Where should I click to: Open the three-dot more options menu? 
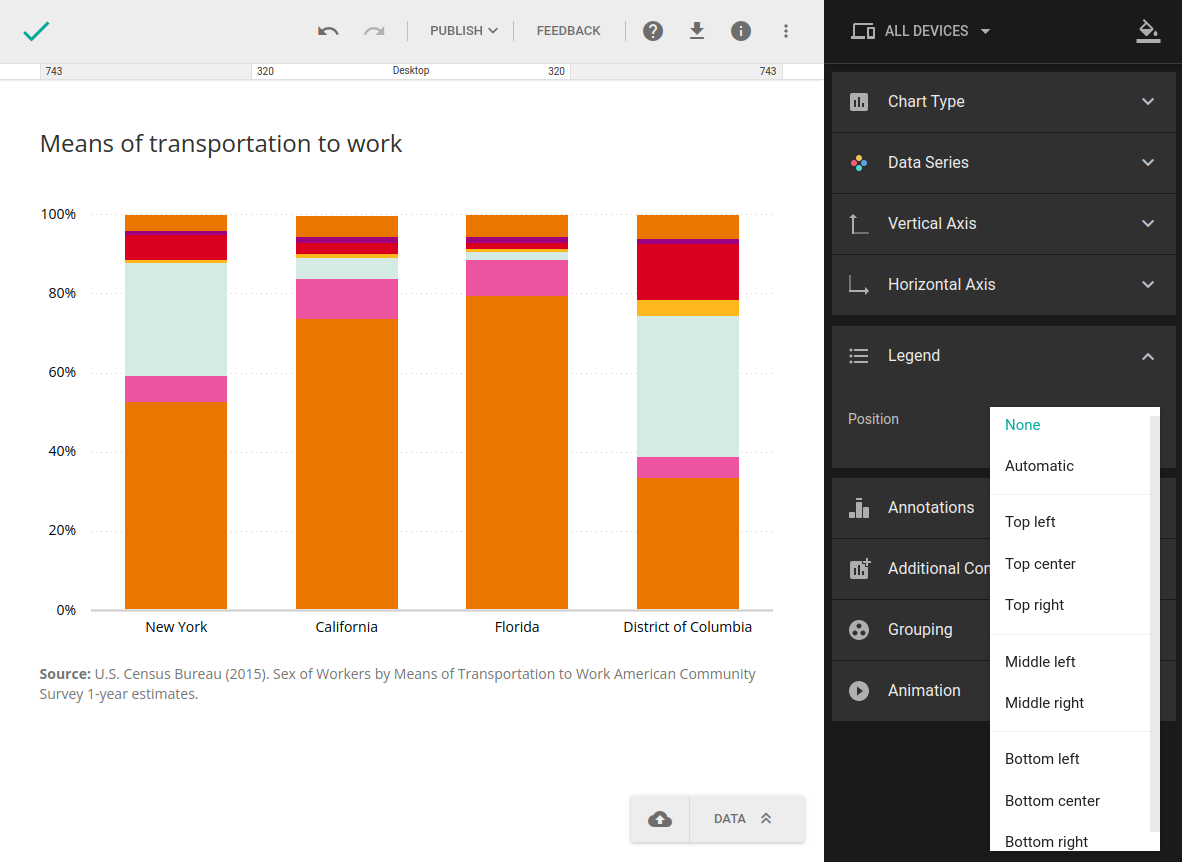(786, 31)
